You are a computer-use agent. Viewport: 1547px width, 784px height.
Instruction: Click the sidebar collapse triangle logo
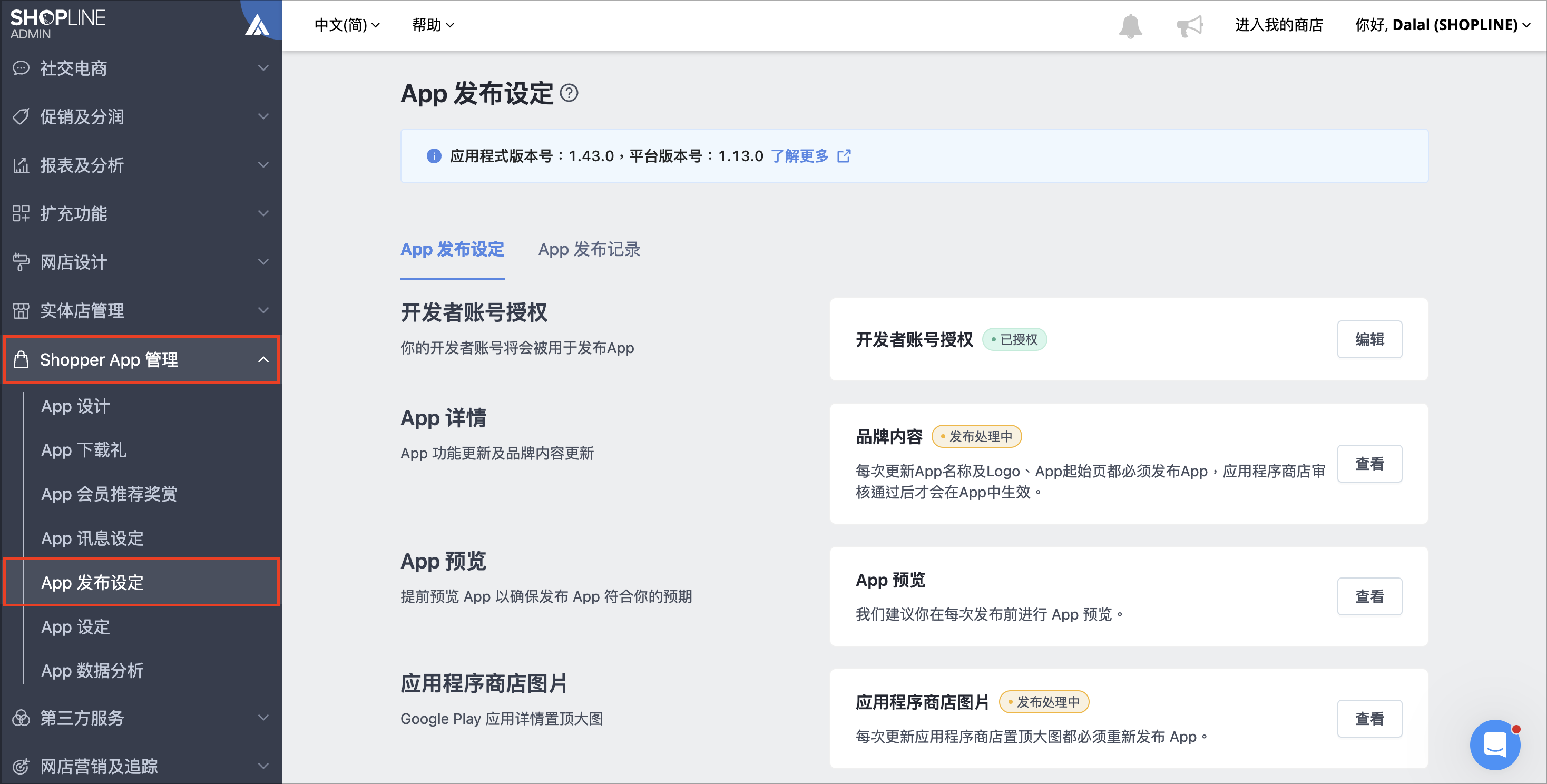tap(257, 25)
